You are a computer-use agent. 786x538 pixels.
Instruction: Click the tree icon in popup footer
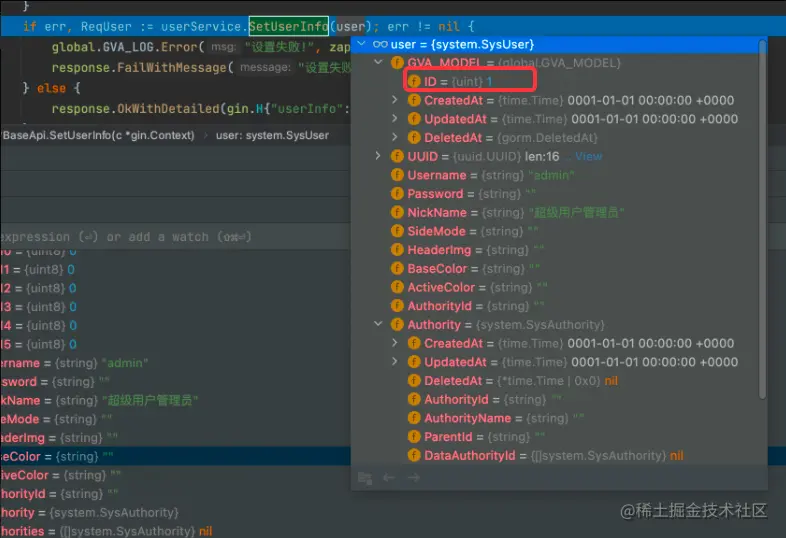pos(365,478)
